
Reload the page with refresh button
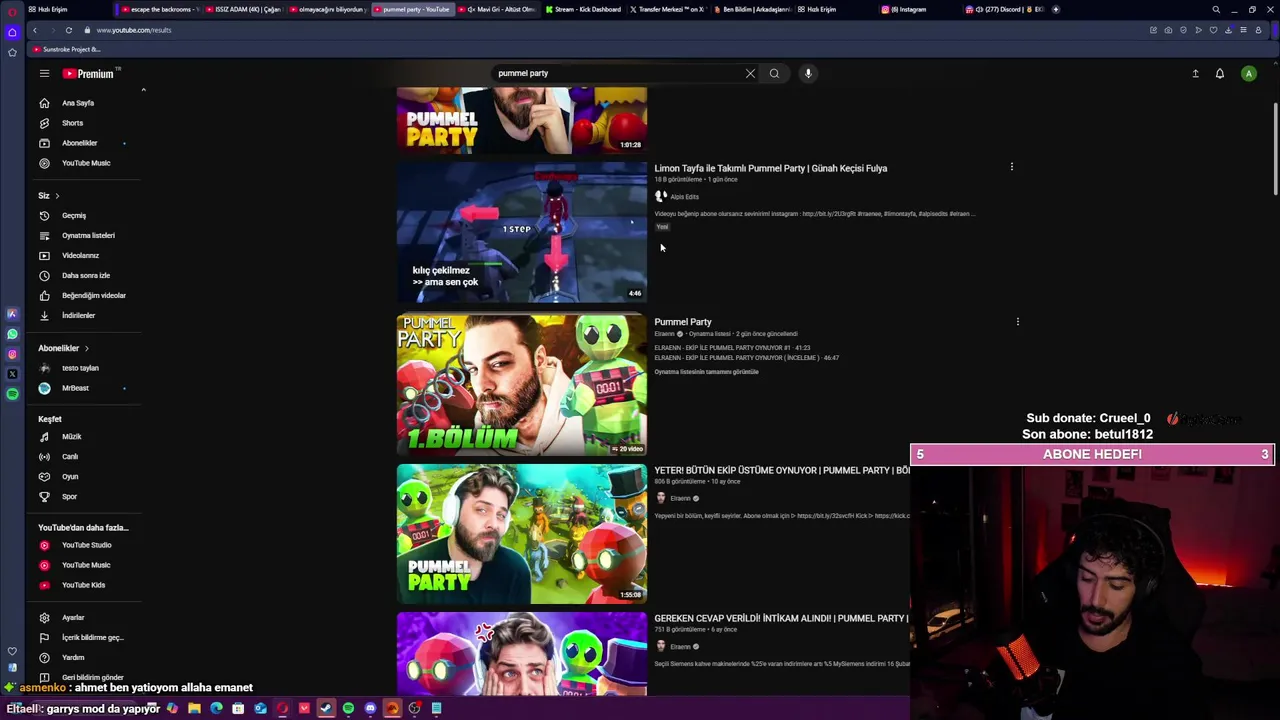(69, 30)
